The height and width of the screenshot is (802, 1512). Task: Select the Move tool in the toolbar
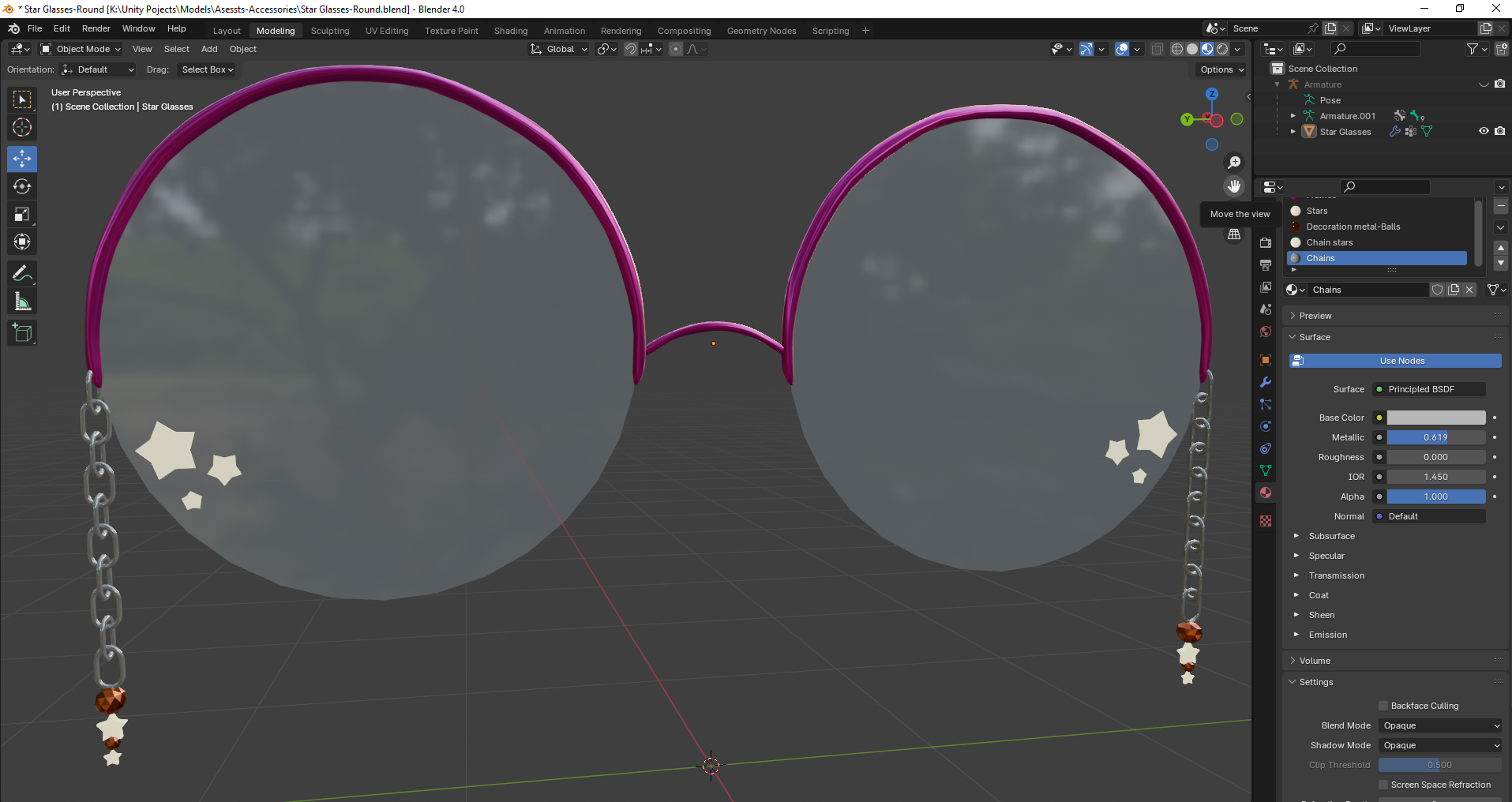click(x=21, y=159)
